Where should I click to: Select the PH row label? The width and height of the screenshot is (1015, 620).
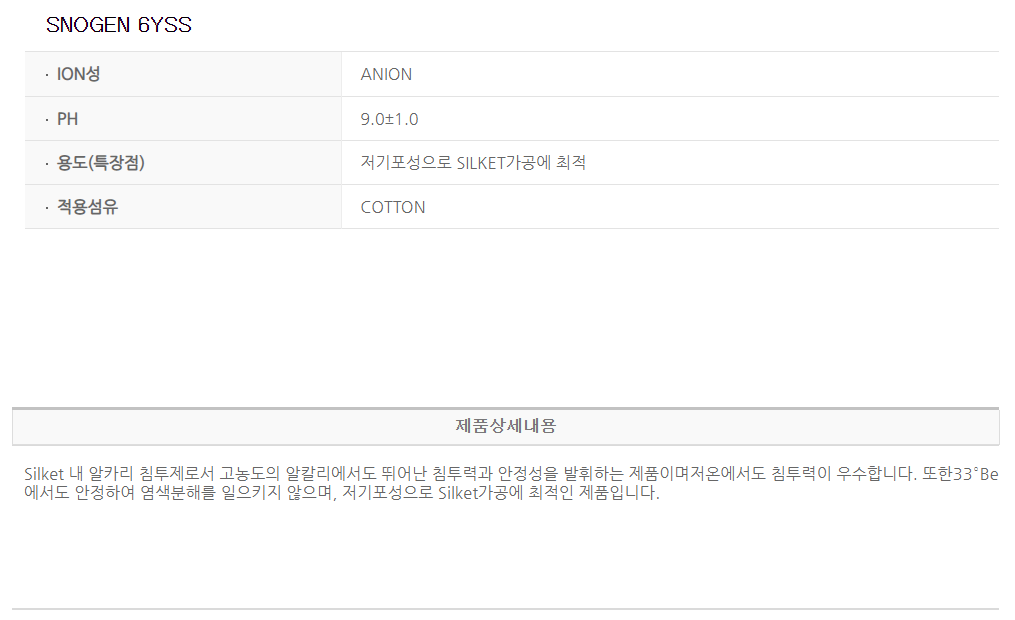coord(67,119)
